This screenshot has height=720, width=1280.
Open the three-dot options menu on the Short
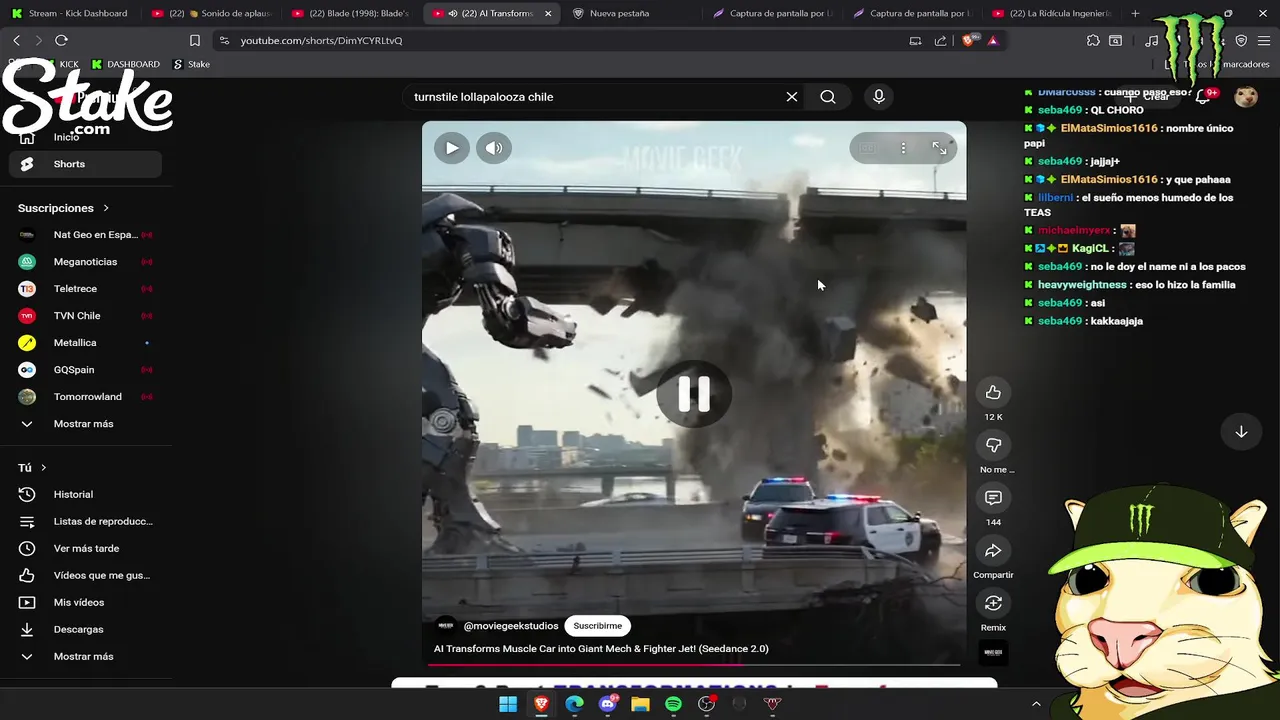(x=903, y=148)
